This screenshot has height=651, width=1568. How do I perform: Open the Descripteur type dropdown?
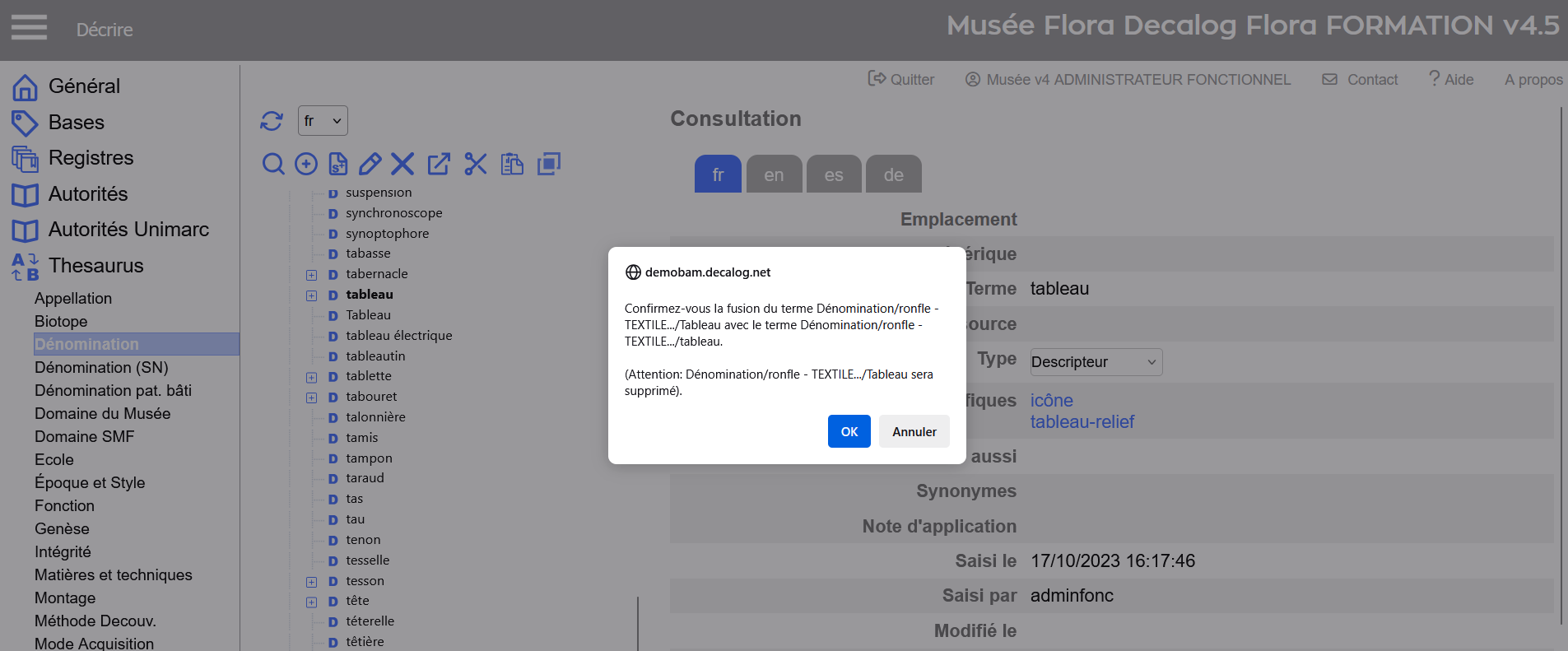tap(1096, 362)
